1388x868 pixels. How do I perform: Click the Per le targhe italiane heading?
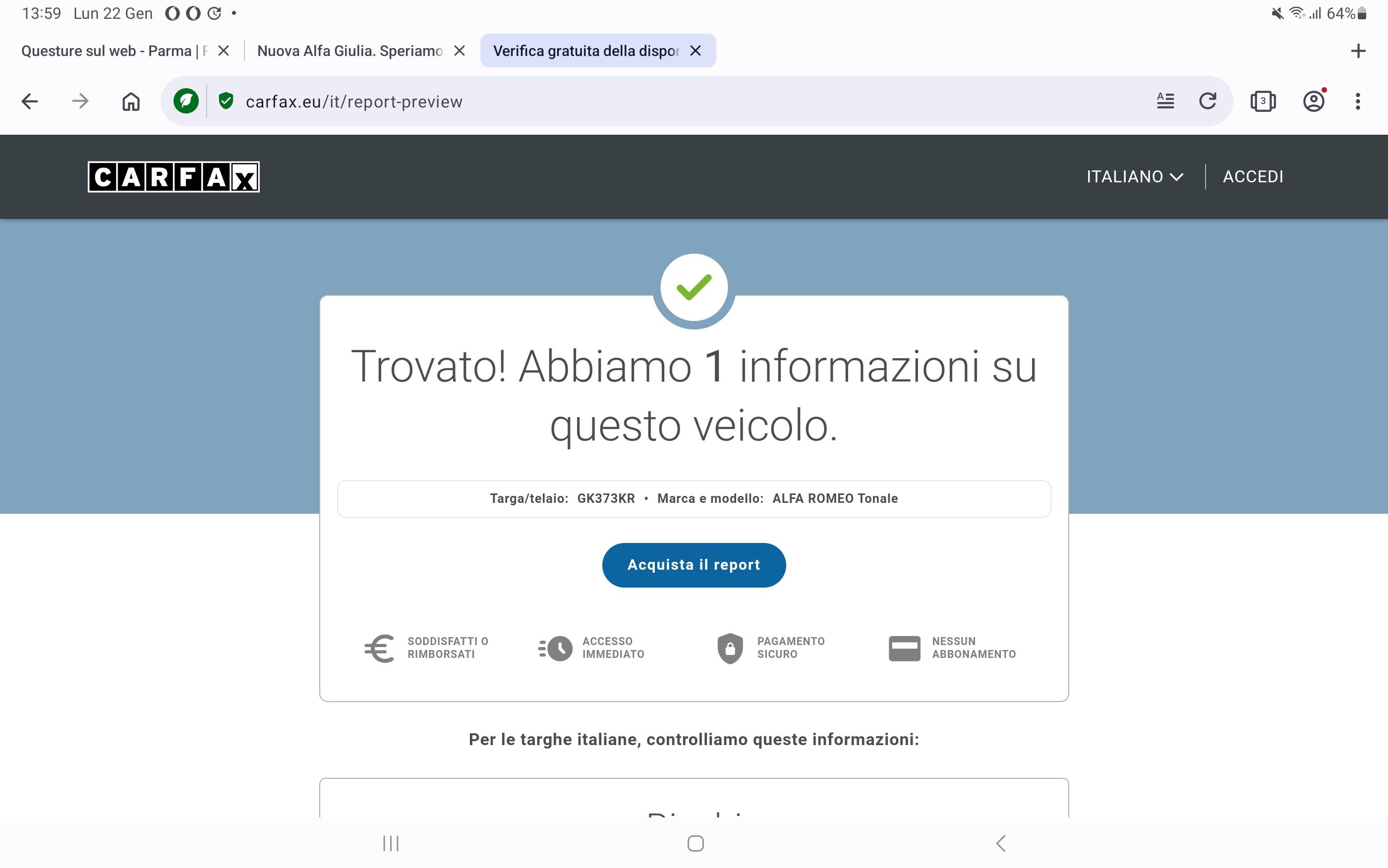pos(694,739)
